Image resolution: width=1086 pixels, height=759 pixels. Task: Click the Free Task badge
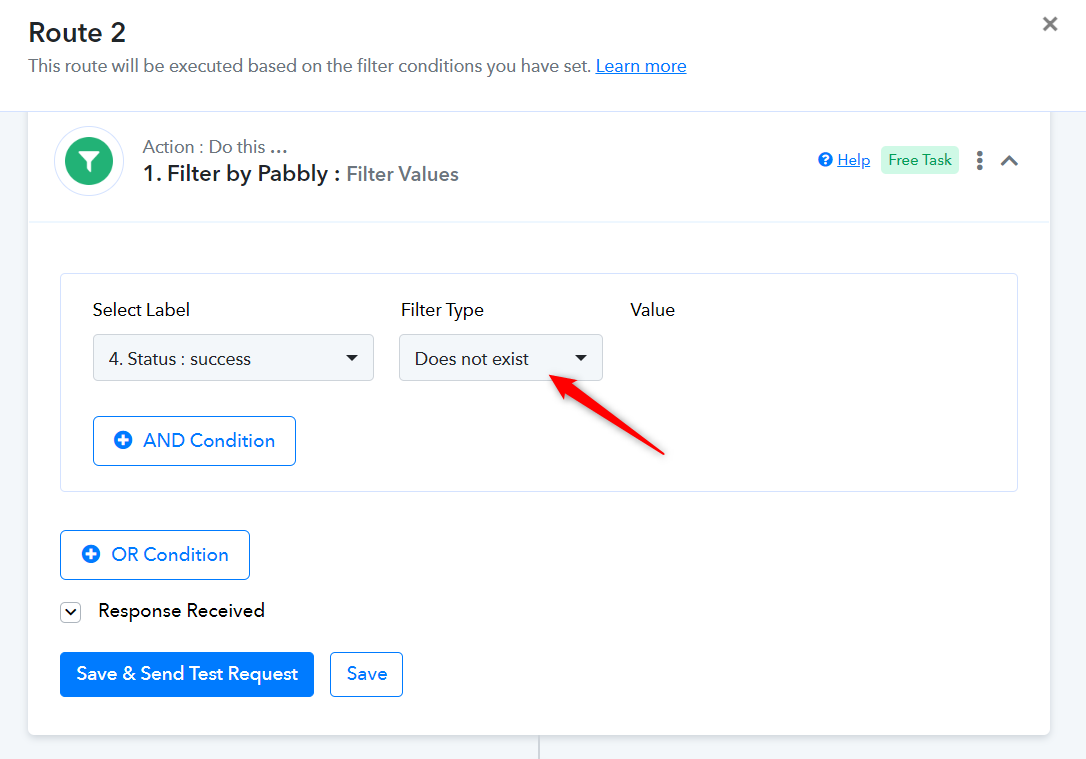point(919,160)
